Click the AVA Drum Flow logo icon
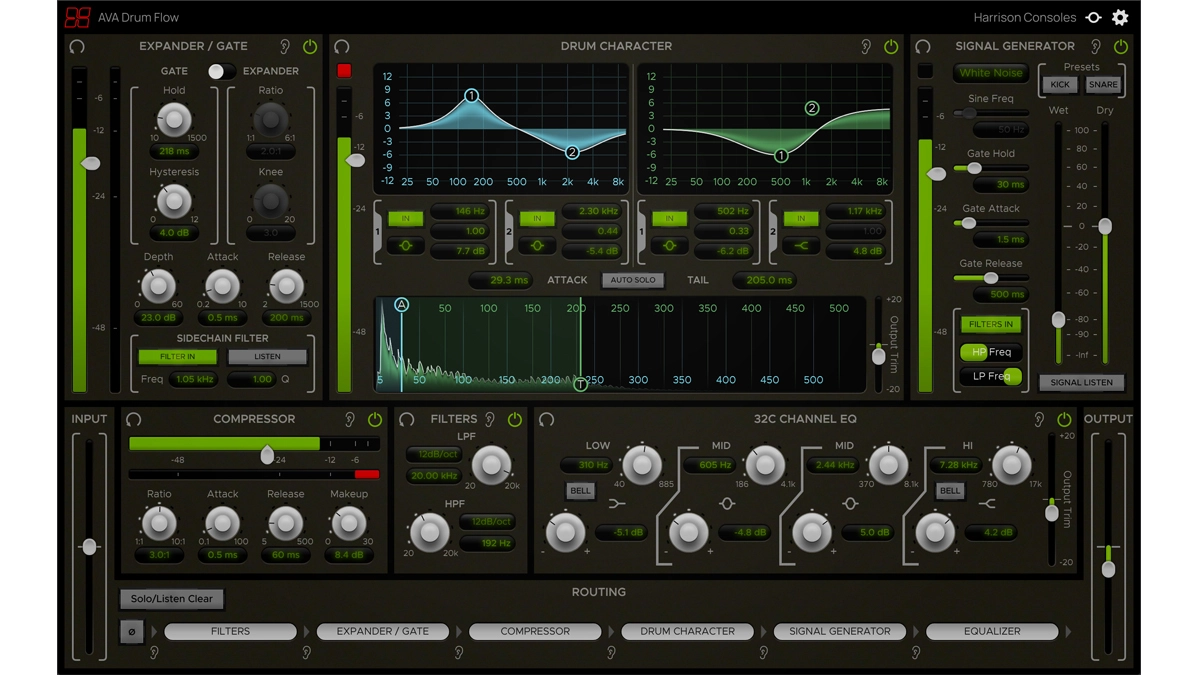1199x675 pixels. coord(77,17)
